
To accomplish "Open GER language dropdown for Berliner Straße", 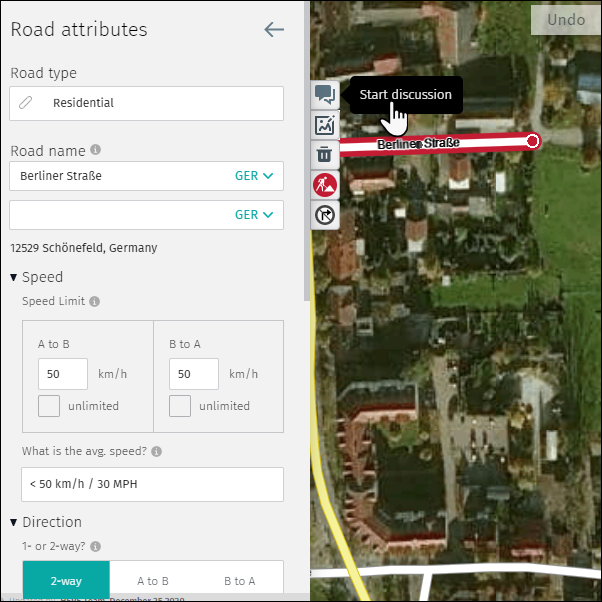I will click(x=254, y=175).
